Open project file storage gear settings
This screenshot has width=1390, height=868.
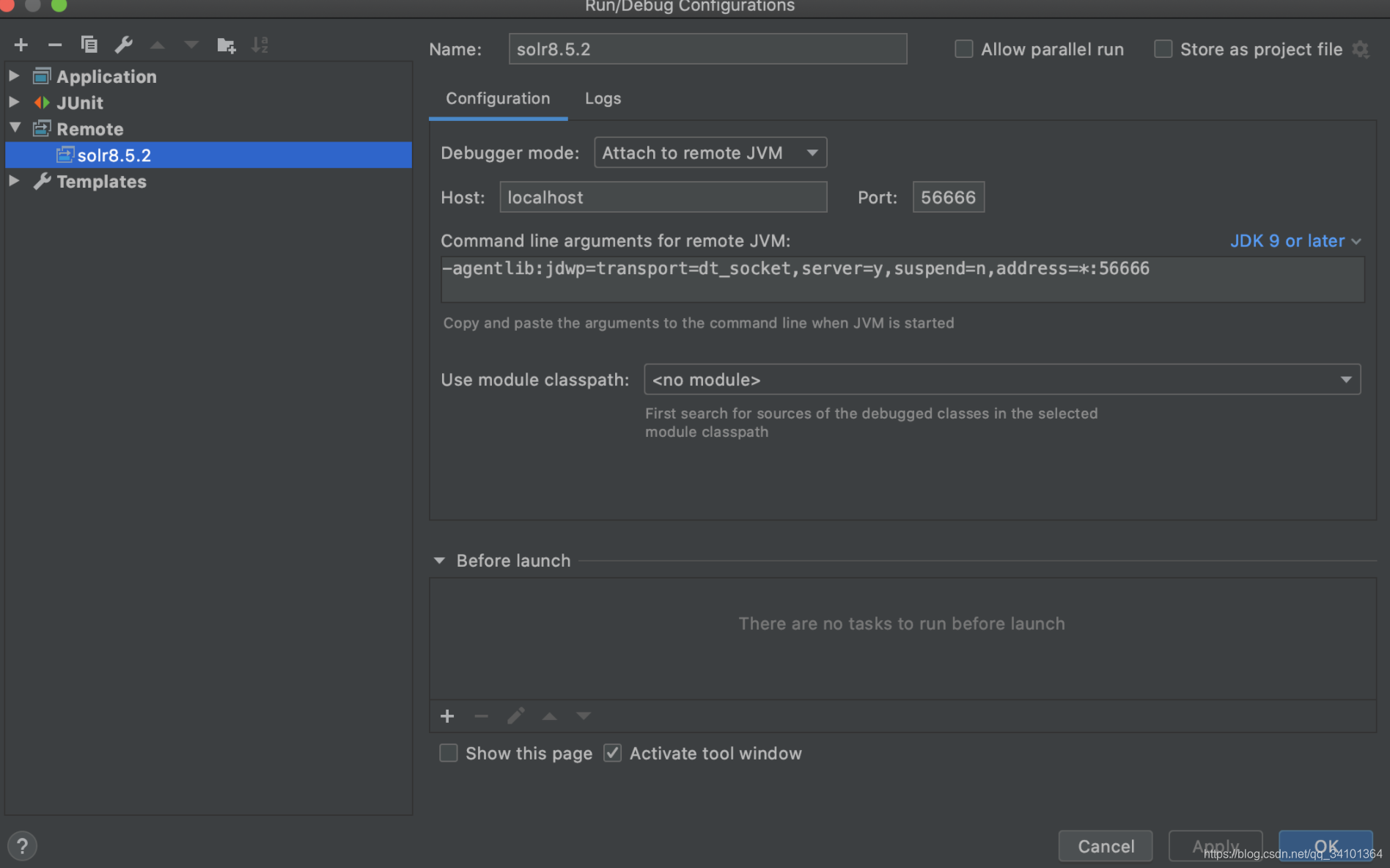coord(1361,49)
